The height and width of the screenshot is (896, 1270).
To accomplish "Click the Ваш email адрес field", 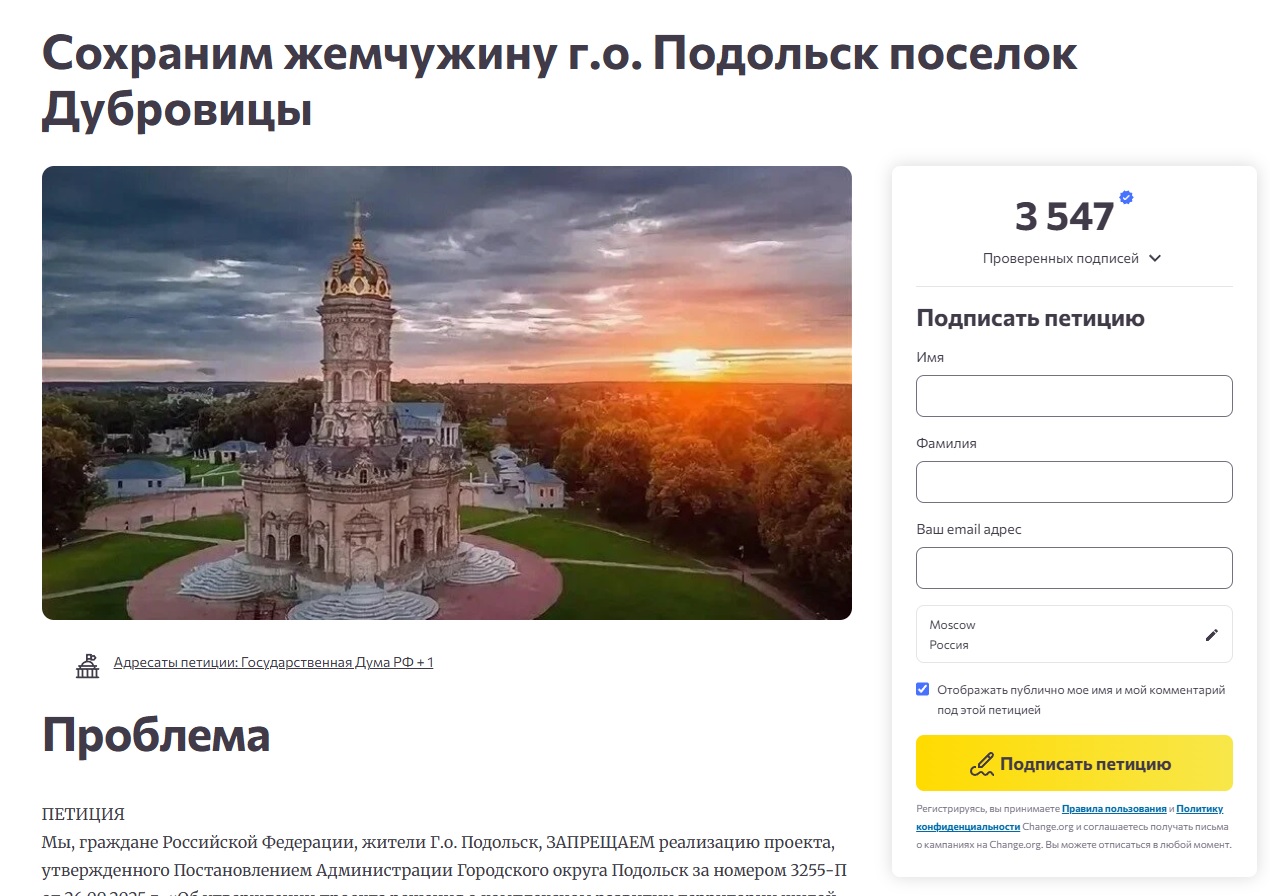I will tap(1074, 568).
